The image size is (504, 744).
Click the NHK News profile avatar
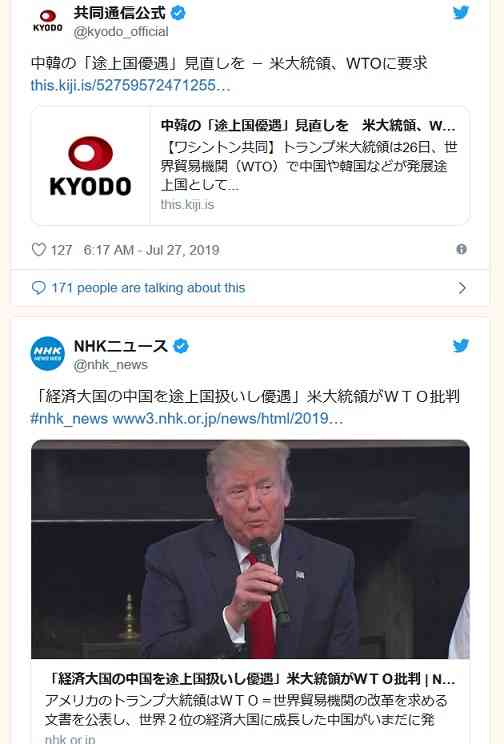47,353
